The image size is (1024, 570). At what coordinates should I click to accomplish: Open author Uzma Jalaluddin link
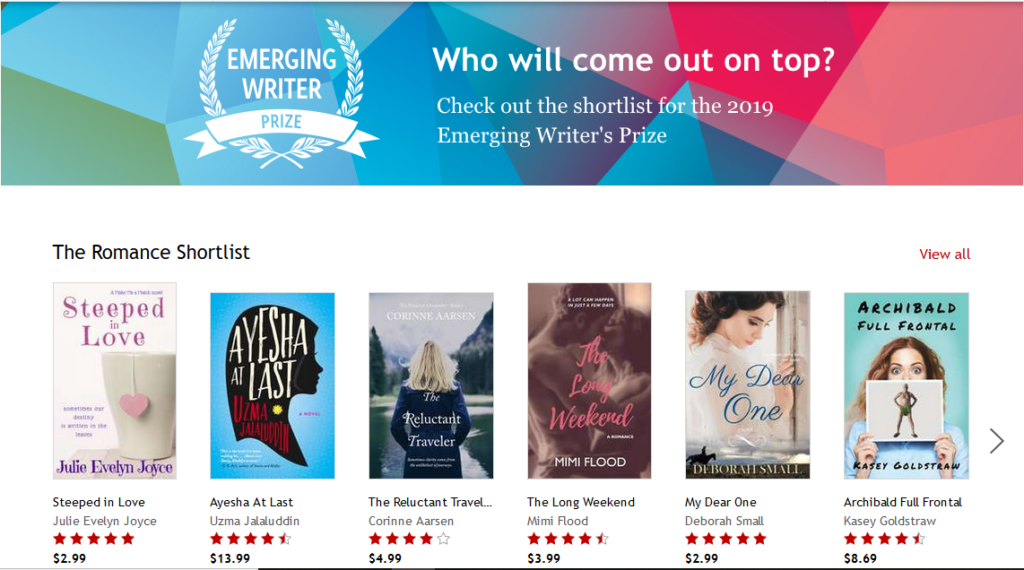coord(255,521)
